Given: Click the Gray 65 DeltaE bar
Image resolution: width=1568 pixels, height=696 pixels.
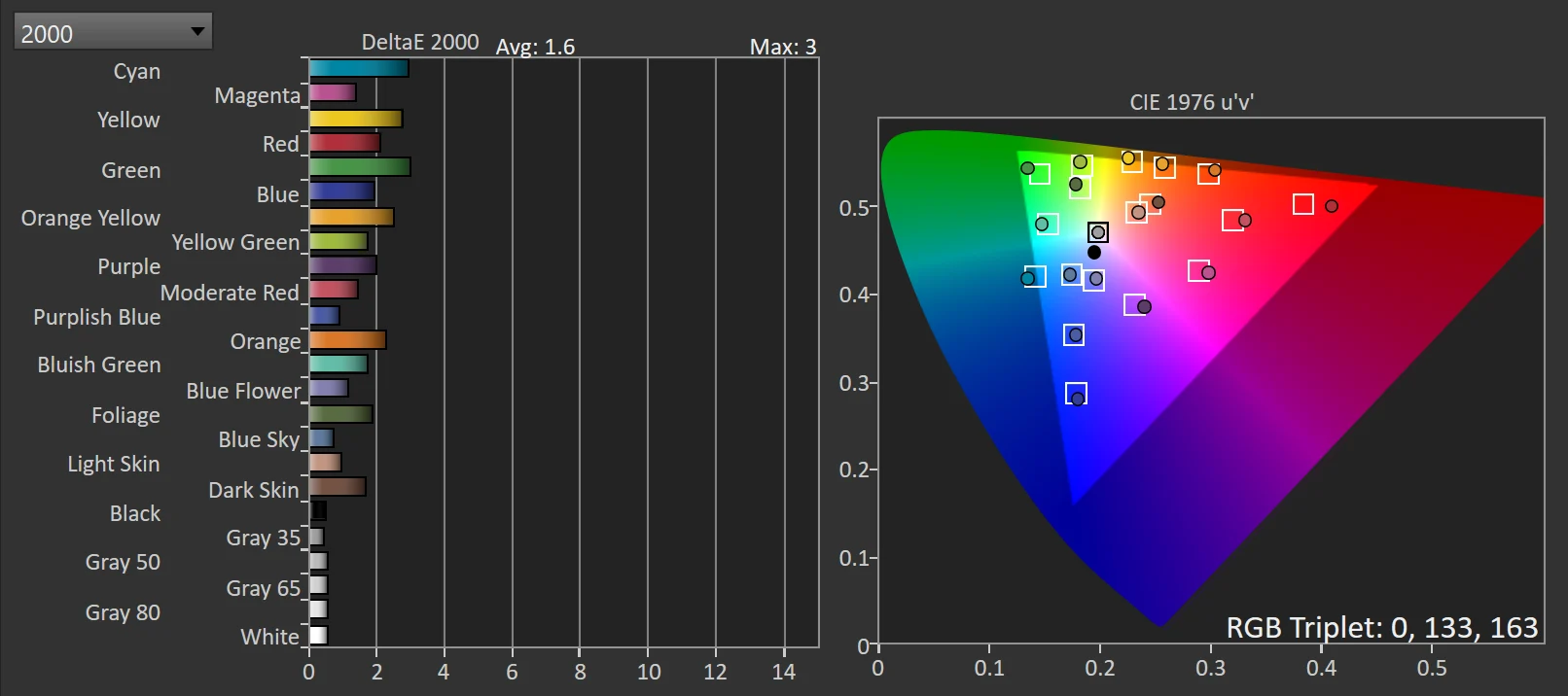Looking at the screenshot, I should click(x=318, y=584).
